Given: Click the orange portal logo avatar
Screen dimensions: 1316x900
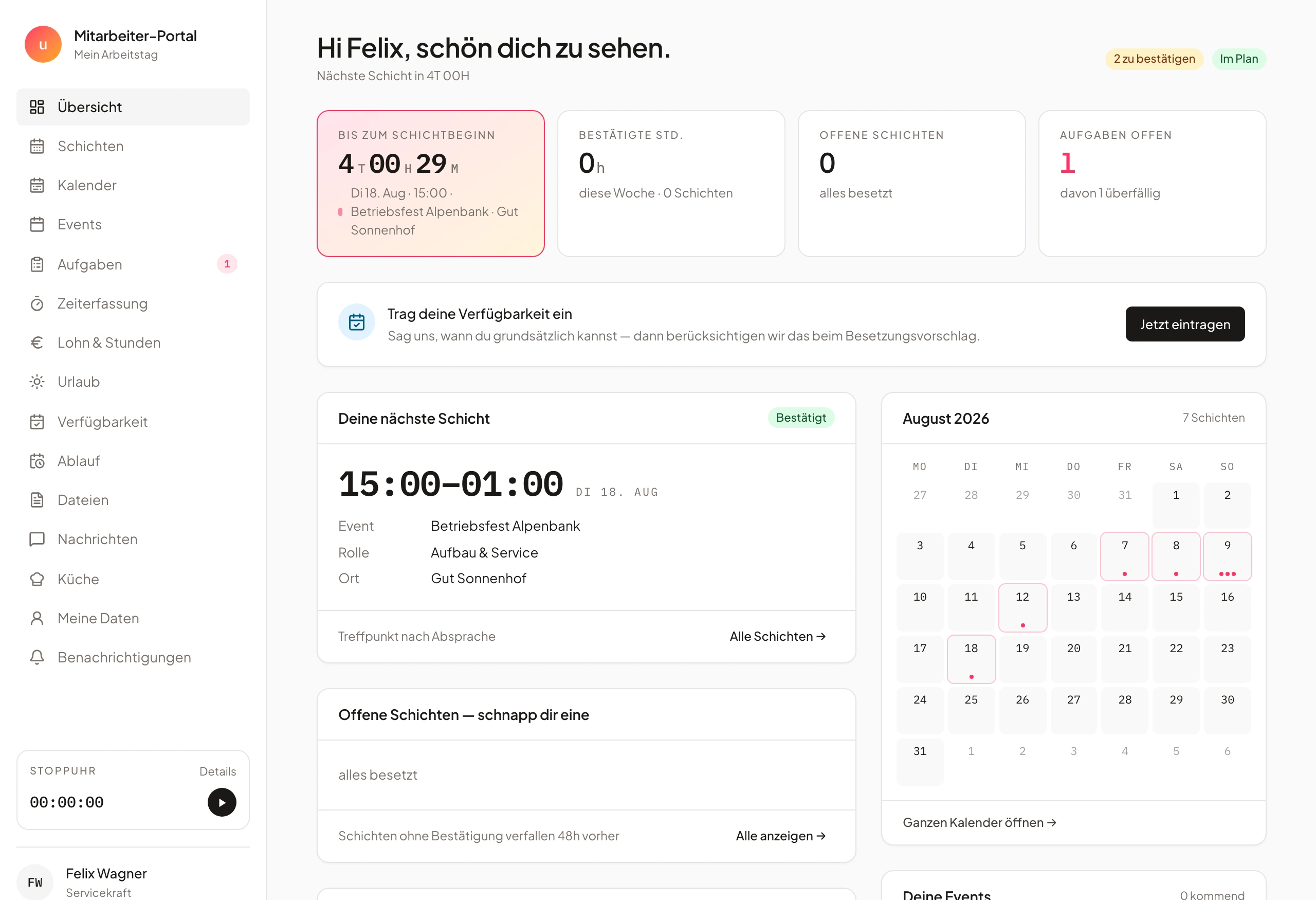Looking at the screenshot, I should pos(43,44).
